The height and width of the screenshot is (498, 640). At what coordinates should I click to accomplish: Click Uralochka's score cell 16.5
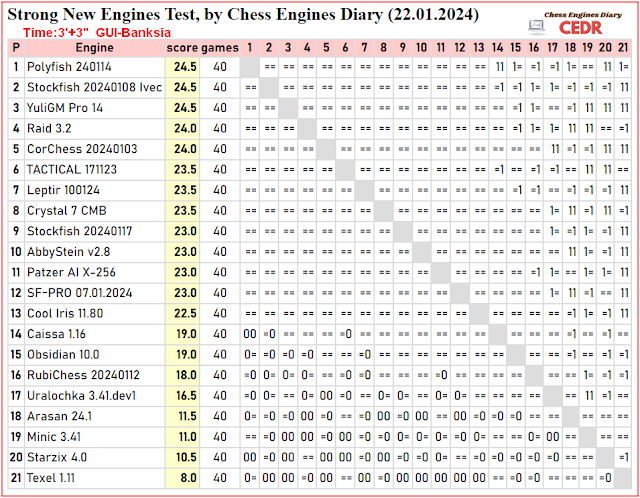pos(182,396)
